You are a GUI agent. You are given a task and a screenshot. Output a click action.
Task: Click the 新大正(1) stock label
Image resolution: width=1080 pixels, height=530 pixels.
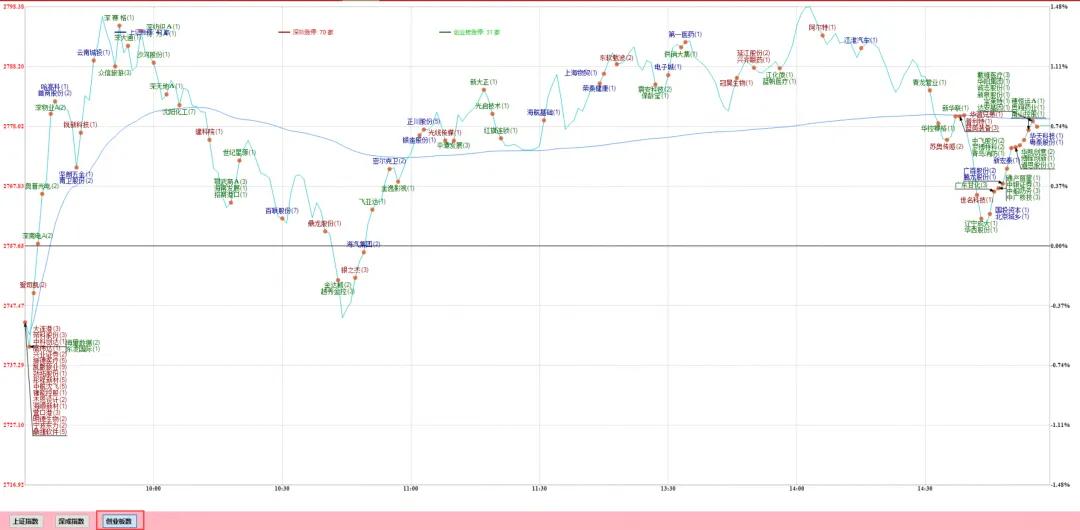pos(484,82)
